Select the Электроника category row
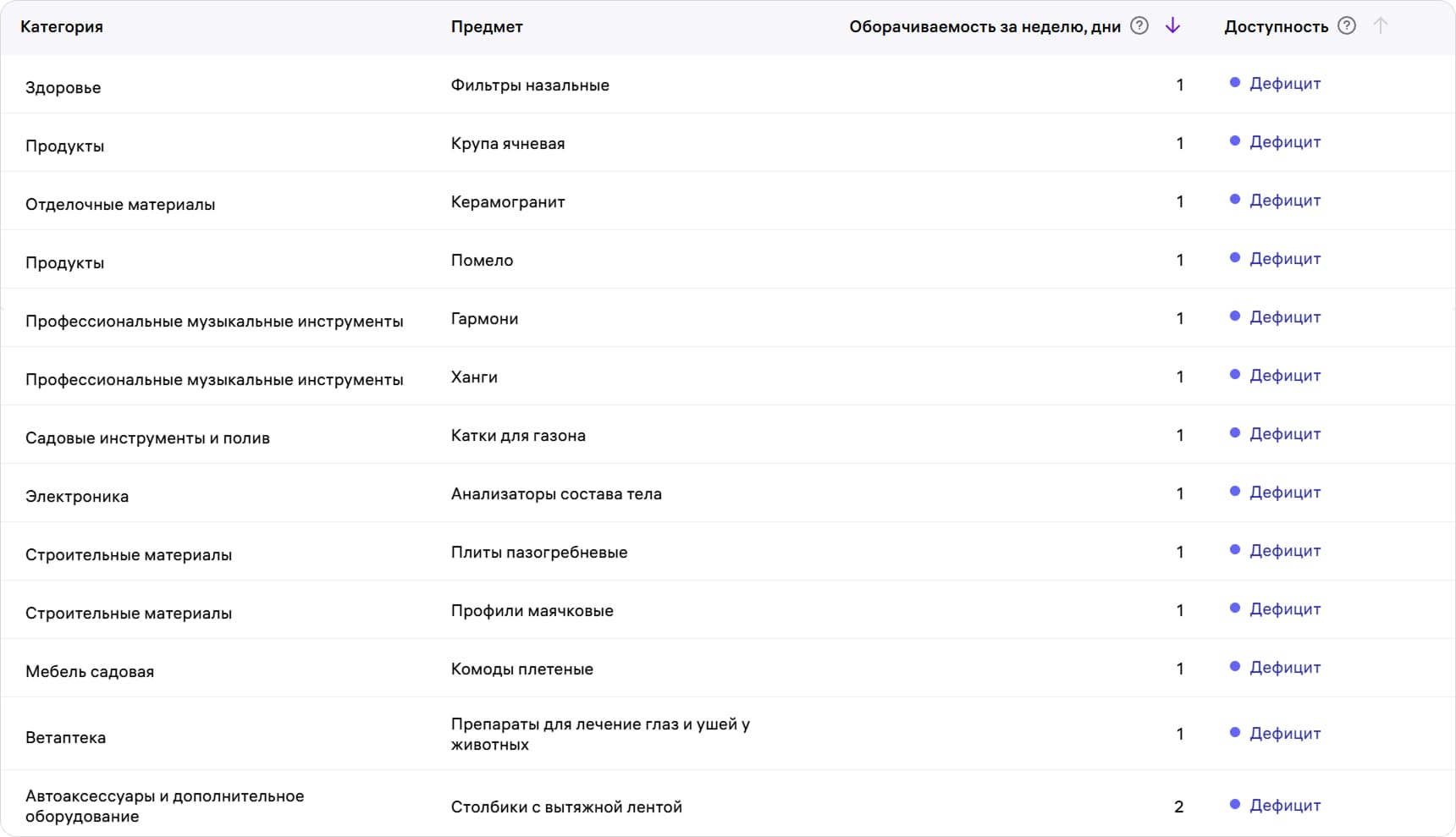The height and width of the screenshot is (837, 1456). coord(78,496)
